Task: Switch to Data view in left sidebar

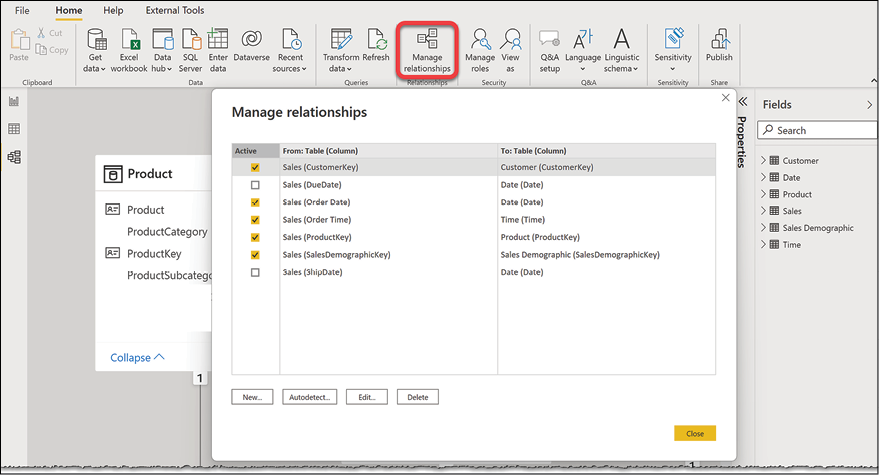Action: point(14,129)
